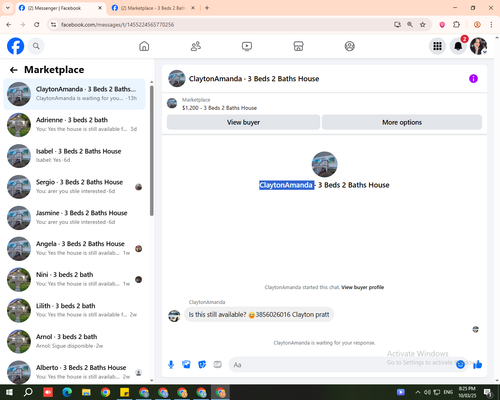Open the Chrome three-dot menu

(x=491, y=25)
